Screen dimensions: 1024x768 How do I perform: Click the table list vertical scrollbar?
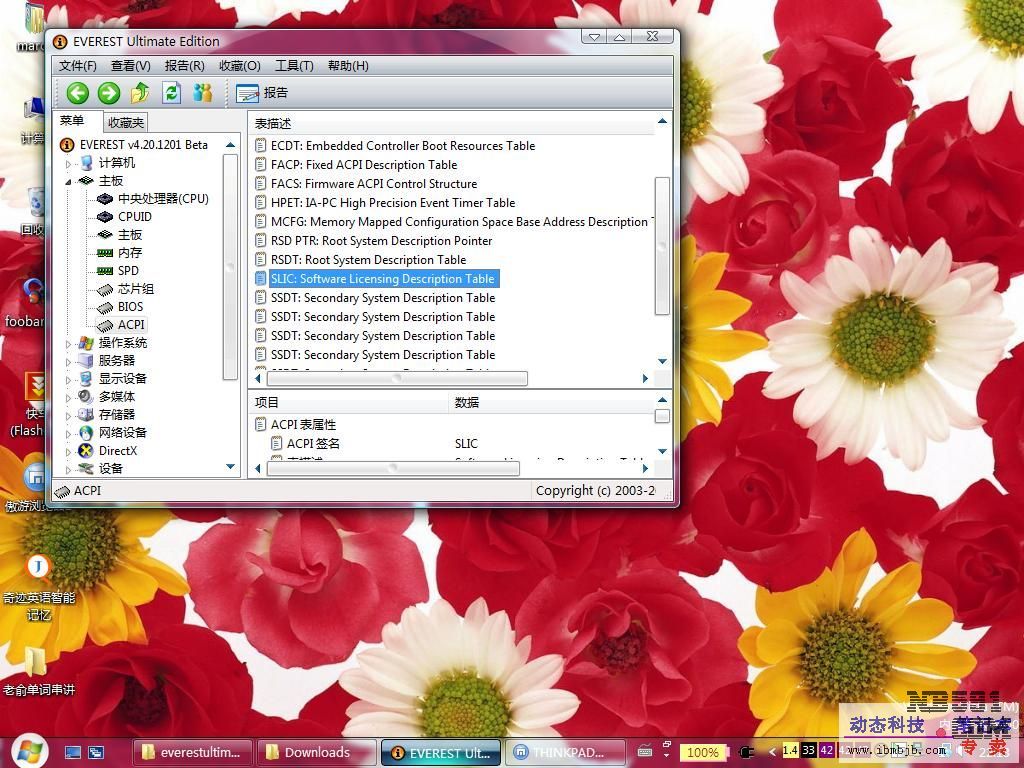click(661, 245)
